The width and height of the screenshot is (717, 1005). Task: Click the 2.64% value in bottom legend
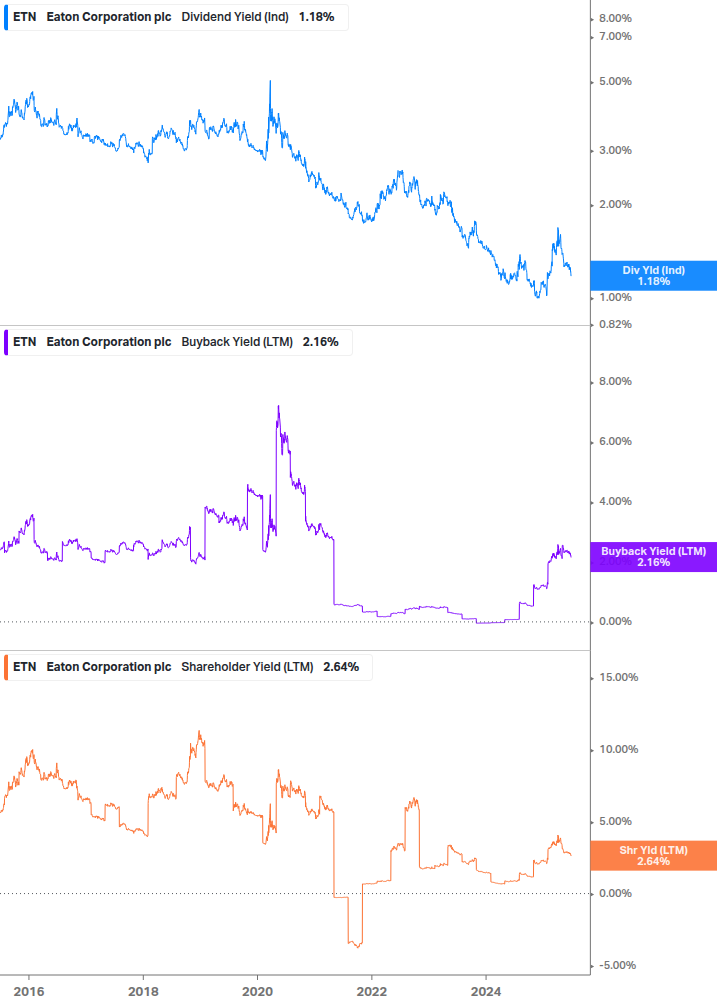[341, 667]
